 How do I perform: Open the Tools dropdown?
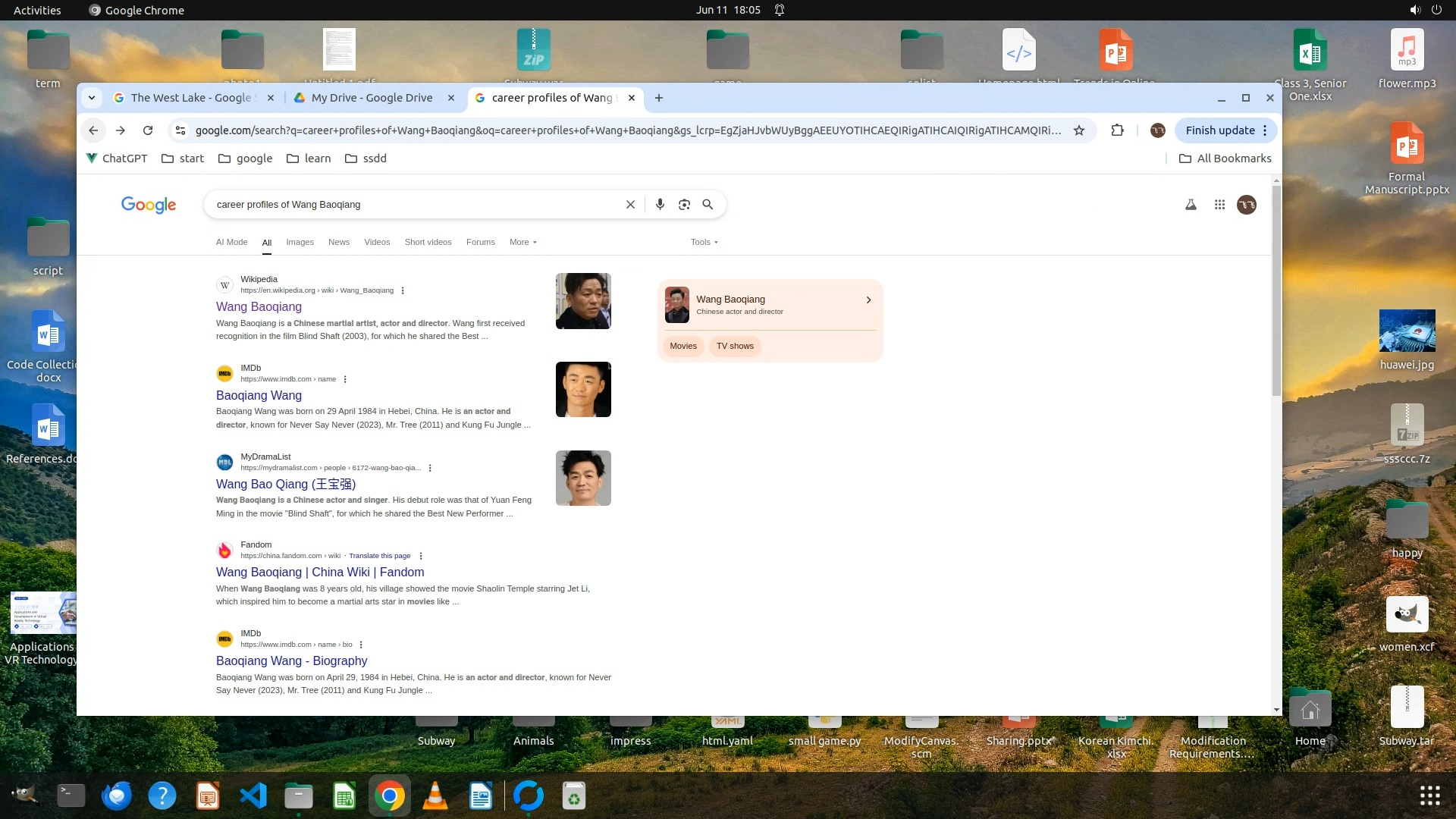tap(704, 242)
